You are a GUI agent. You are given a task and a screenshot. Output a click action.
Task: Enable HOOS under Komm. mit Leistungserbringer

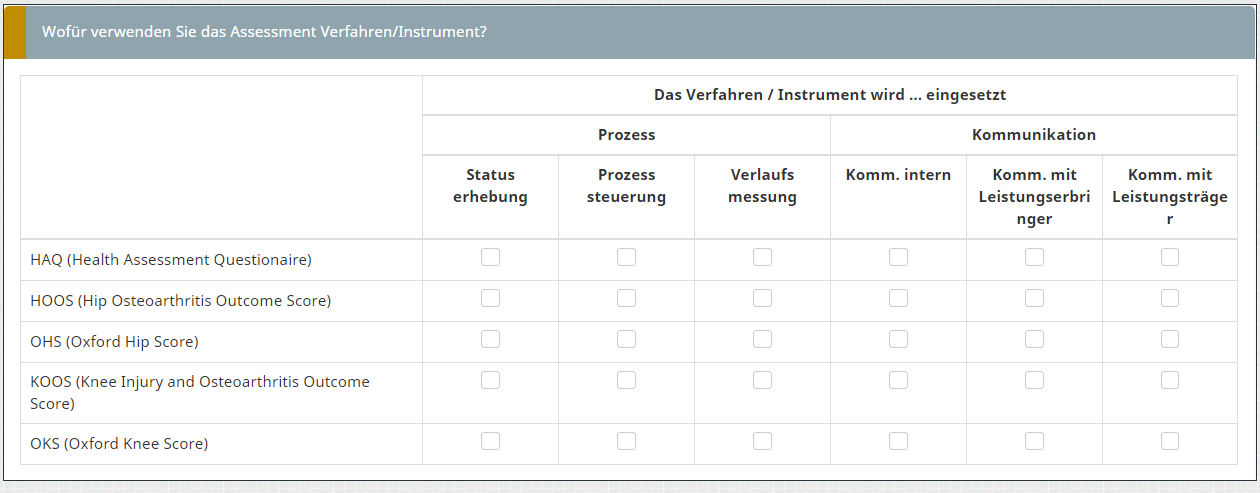[x=1034, y=298]
